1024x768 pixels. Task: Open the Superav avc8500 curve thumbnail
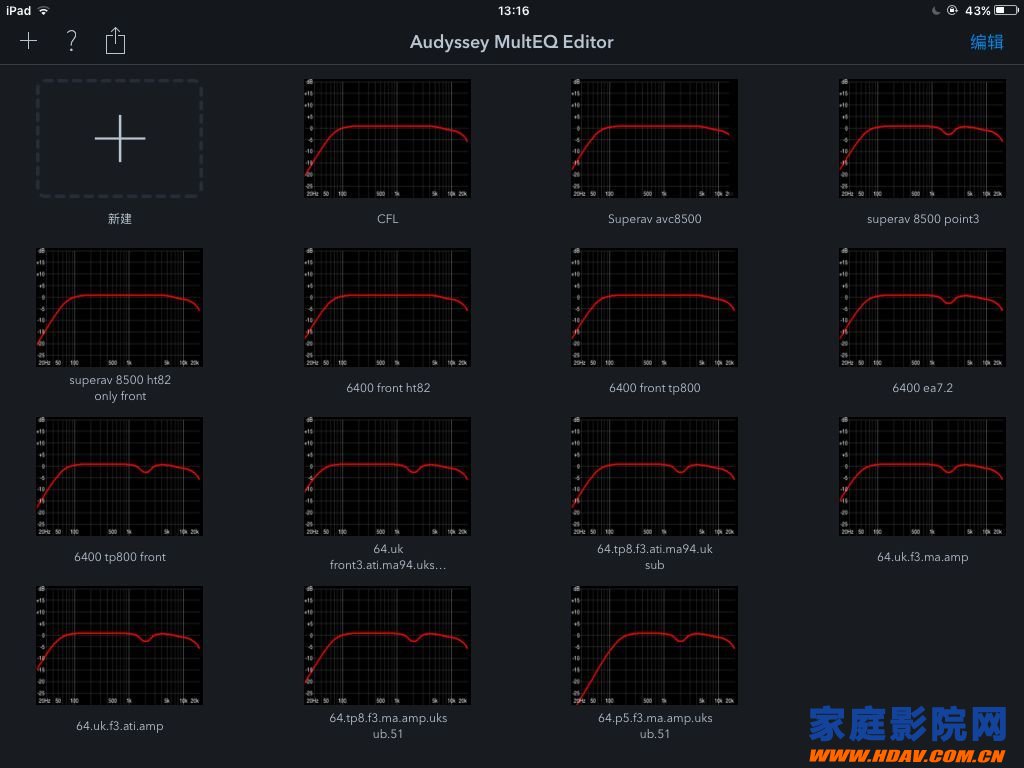[x=654, y=138]
